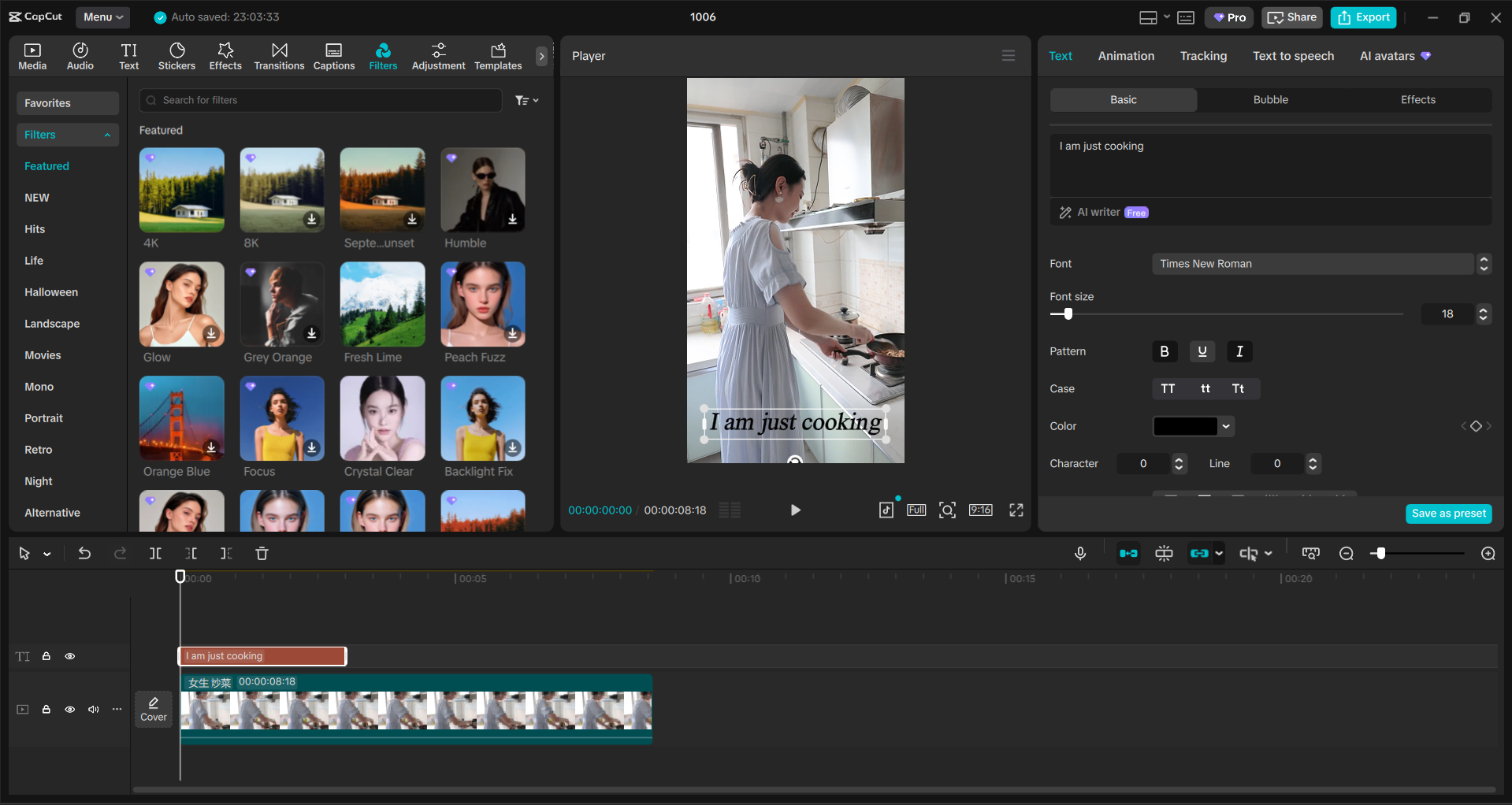Click the Export button

1362,17
